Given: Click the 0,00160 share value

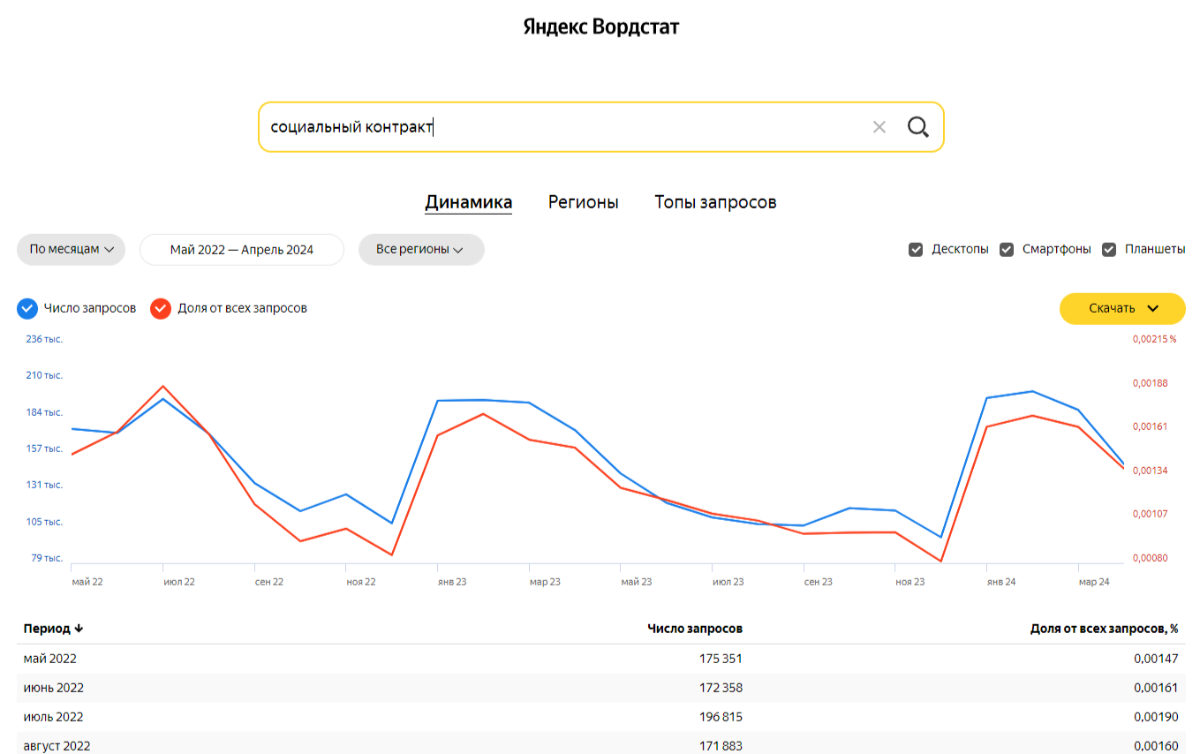Looking at the screenshot, I should 1156,746.
